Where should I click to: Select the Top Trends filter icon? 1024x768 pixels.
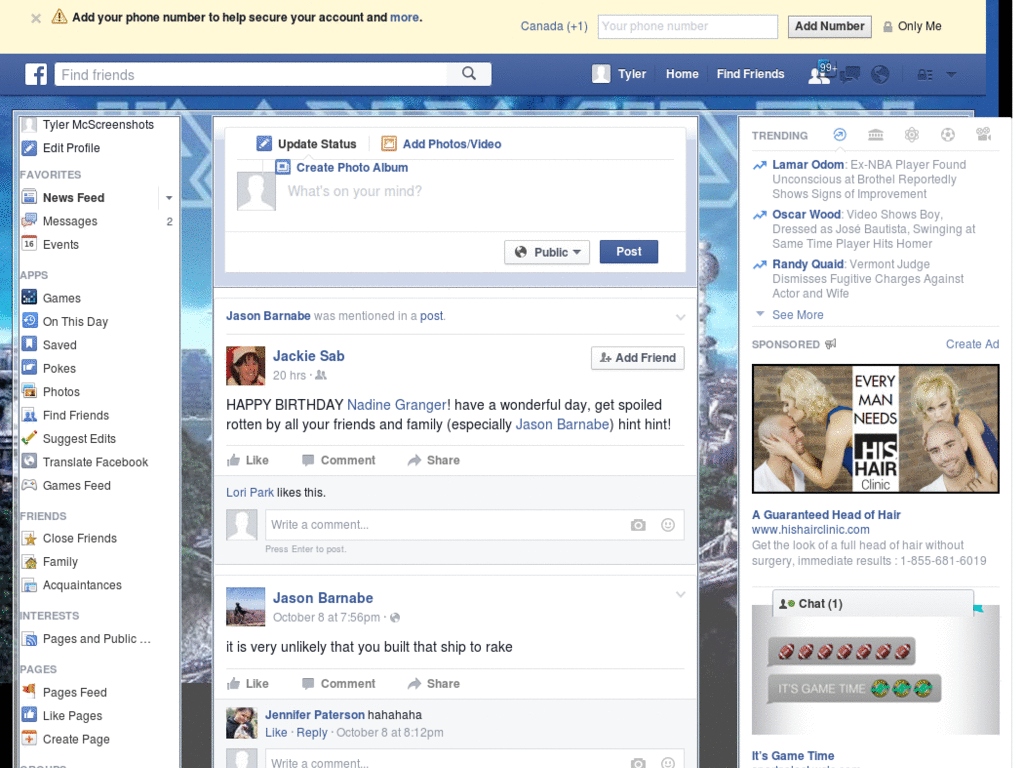840,135
